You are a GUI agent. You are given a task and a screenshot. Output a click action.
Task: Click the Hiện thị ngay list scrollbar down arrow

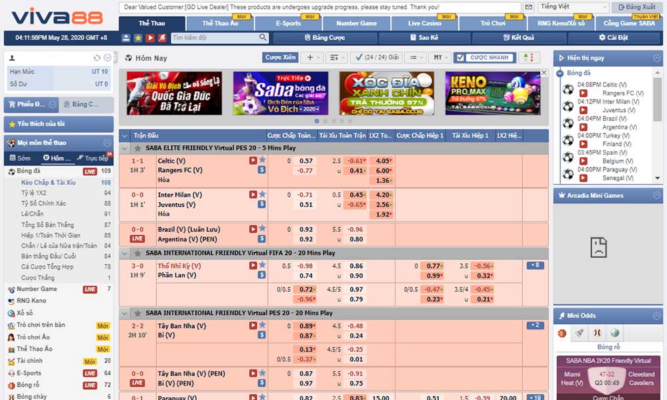(658, 178)
